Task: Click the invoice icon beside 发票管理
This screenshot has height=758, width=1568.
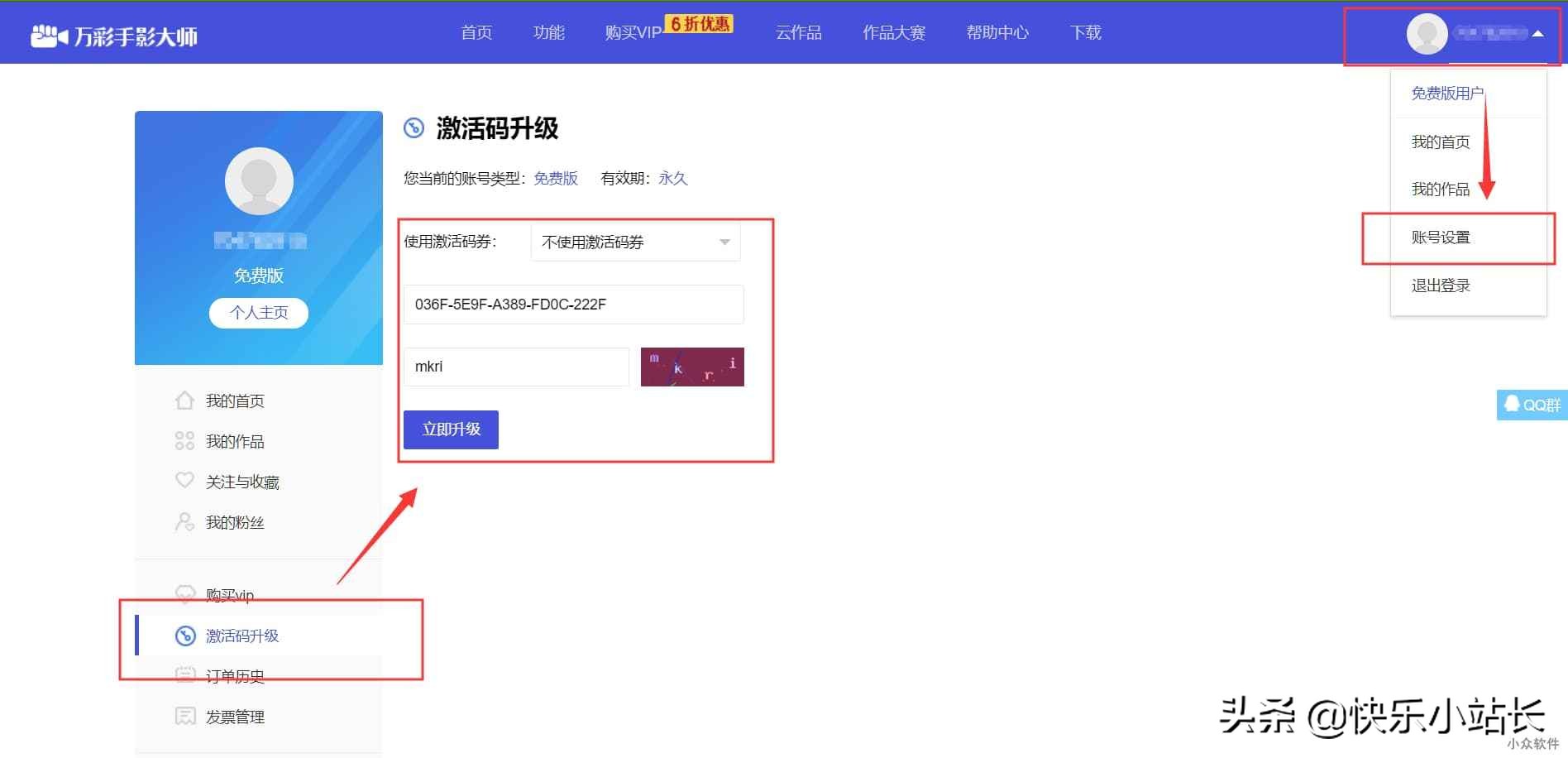Action: (x=185, y=716)
